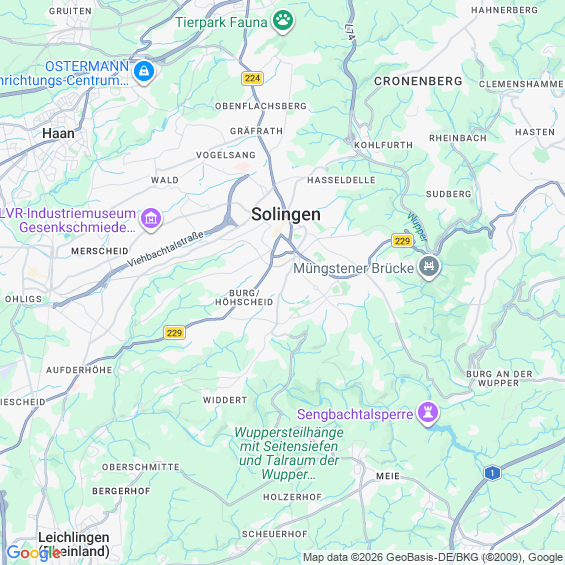Click the 229 shield near Müngstener Brücke

coord(402,241)
